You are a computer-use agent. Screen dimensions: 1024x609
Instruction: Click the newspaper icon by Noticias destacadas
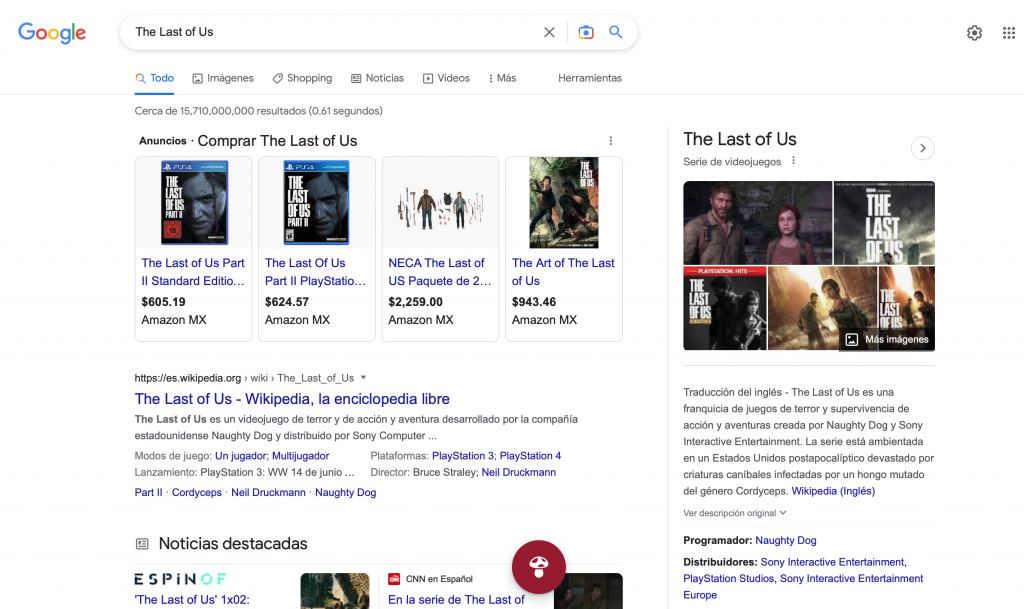142,544
